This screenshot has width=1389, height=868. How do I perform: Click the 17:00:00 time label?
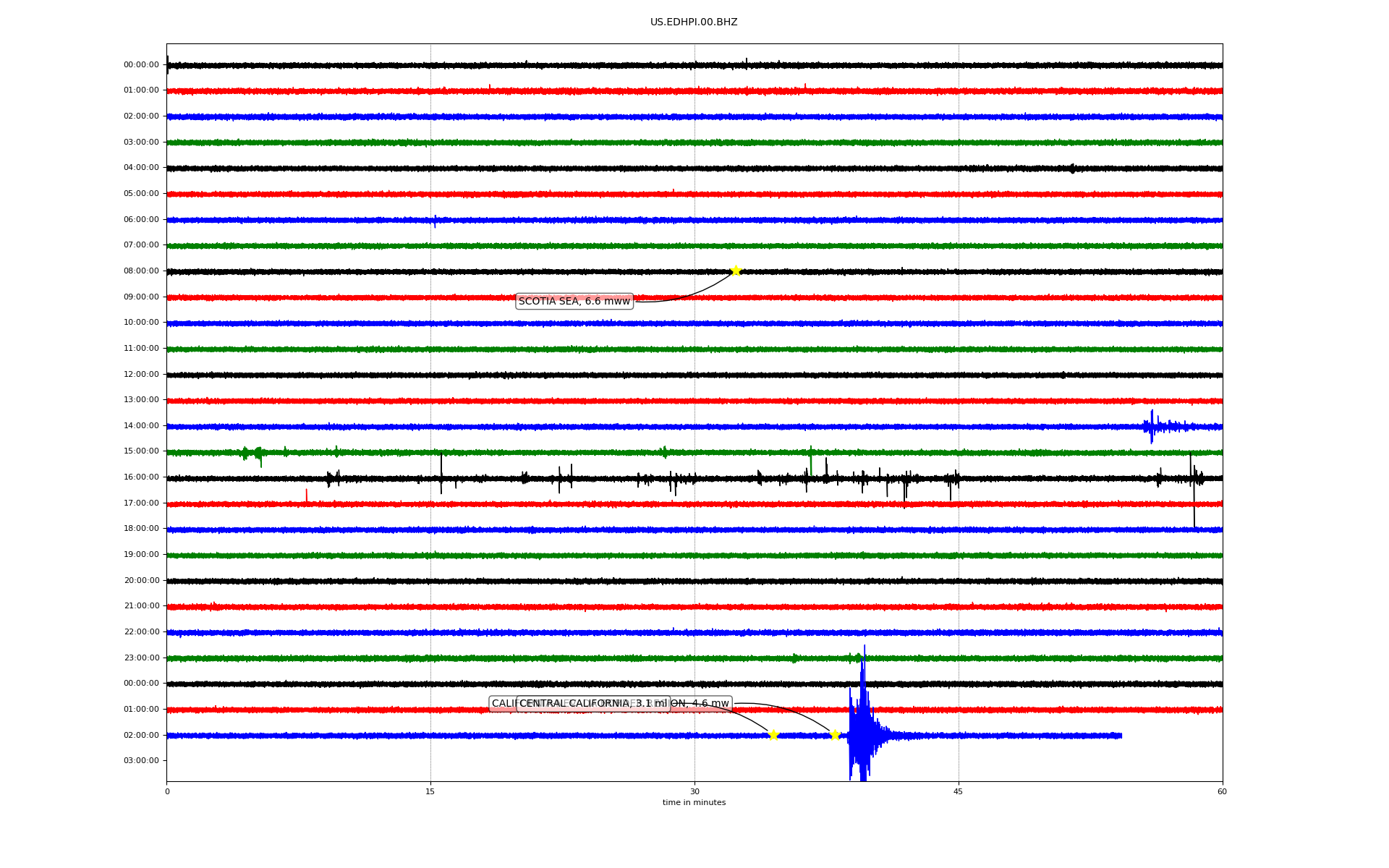(x=141, y=503)
